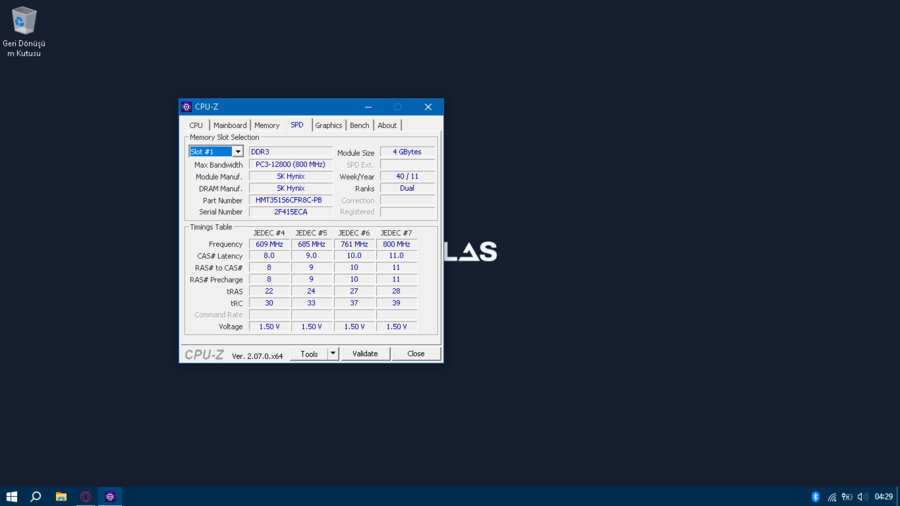Click the 609 MHz frequency cell

point(269,244)
